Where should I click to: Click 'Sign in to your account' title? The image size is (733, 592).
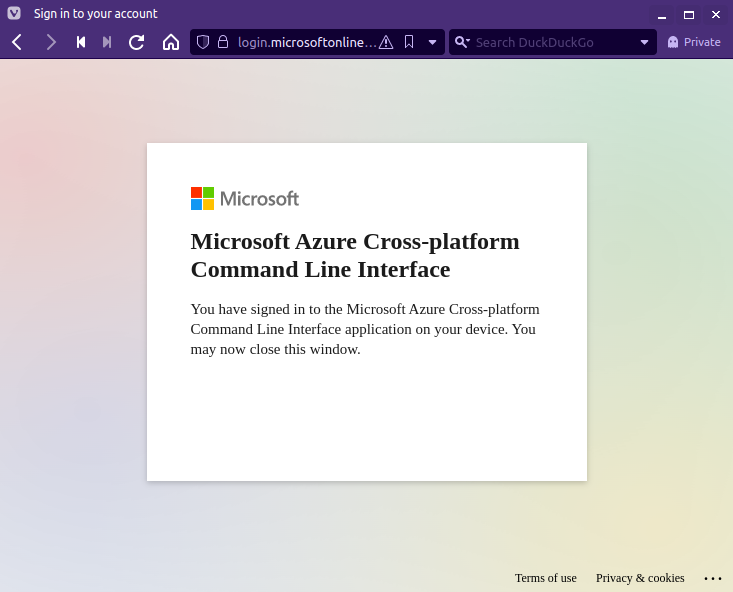click(x=95, y=14)
